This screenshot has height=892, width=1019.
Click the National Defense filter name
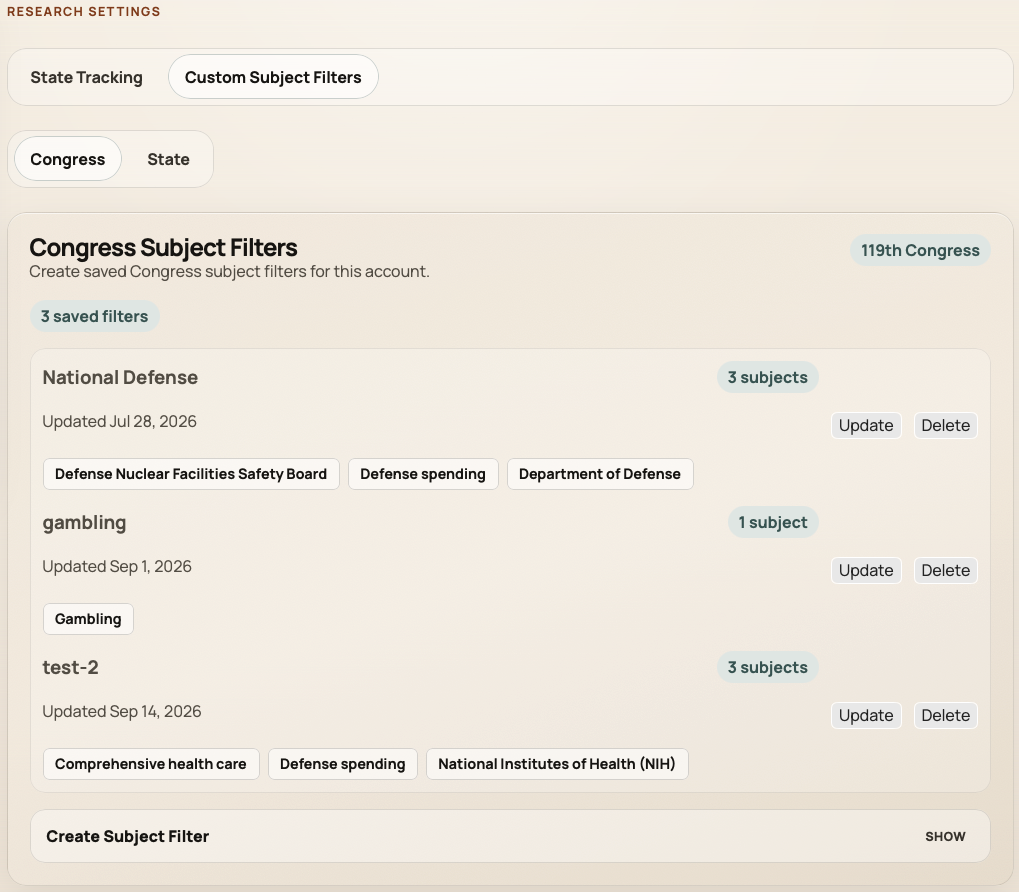(x=120, y=377)
